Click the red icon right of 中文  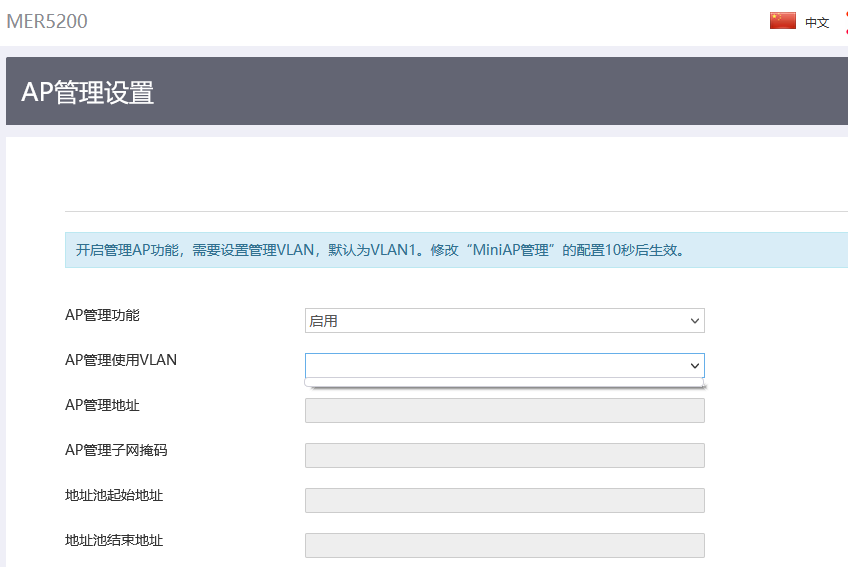(844, 21)
